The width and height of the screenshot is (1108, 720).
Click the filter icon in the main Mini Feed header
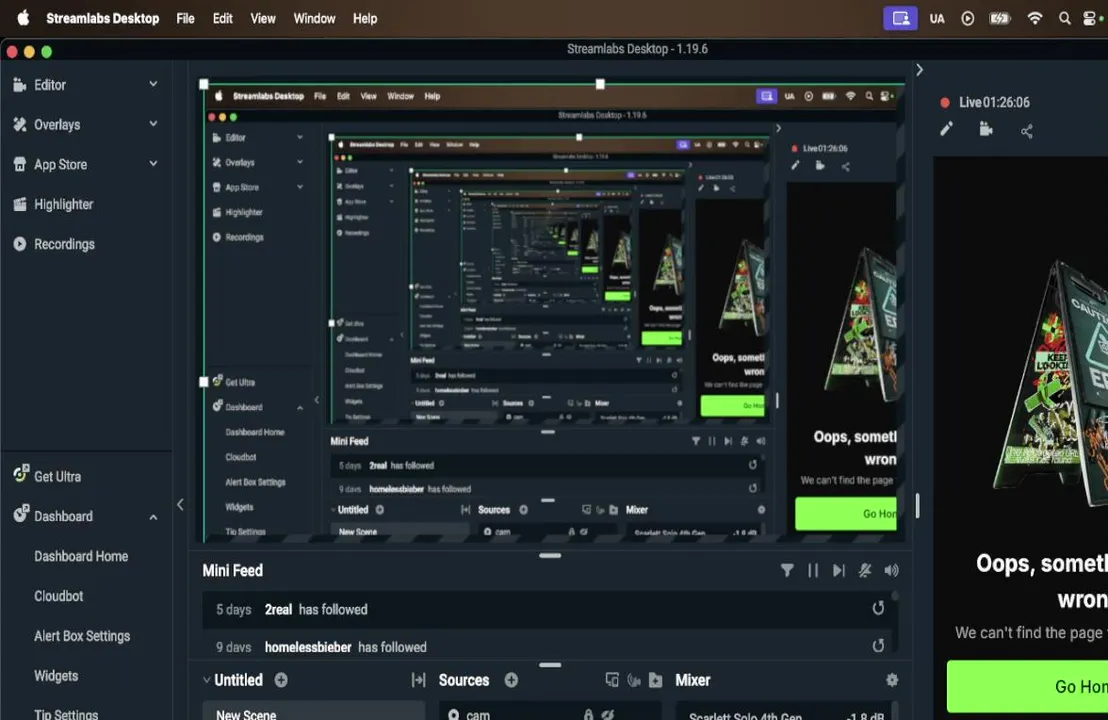(786, 570)
